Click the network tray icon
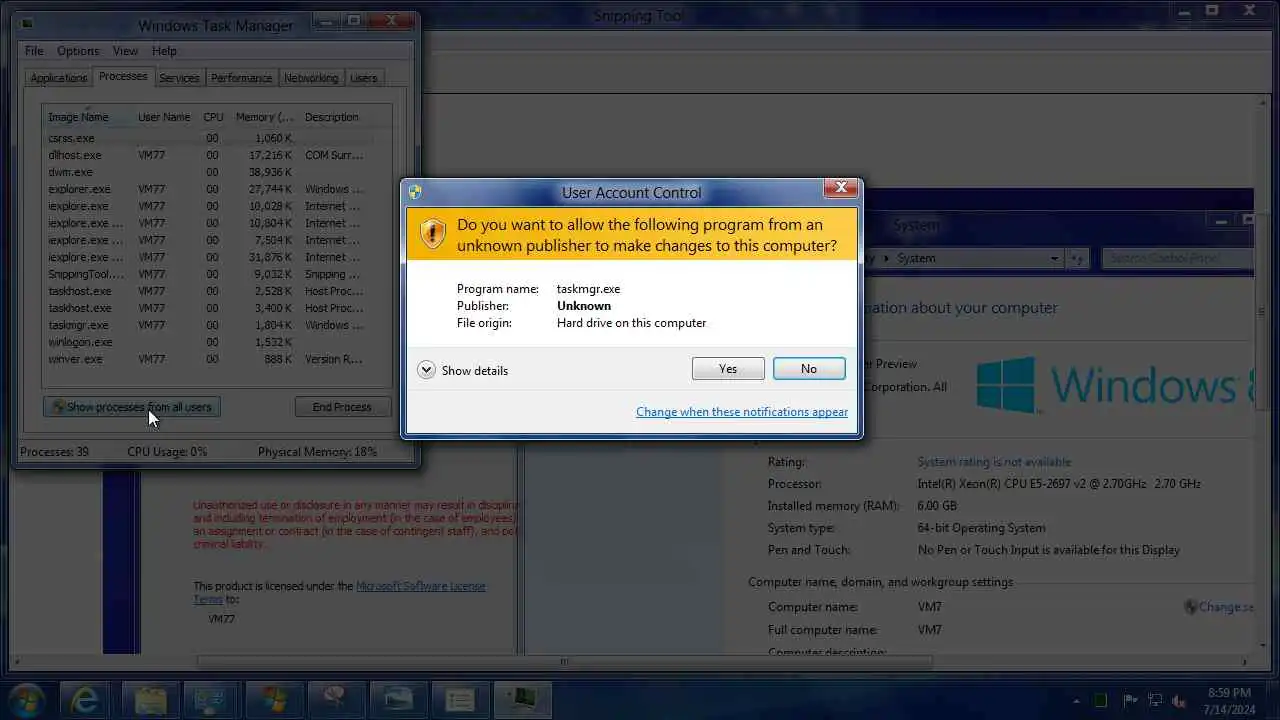The image size is (1280, 720). point(1155,700)
